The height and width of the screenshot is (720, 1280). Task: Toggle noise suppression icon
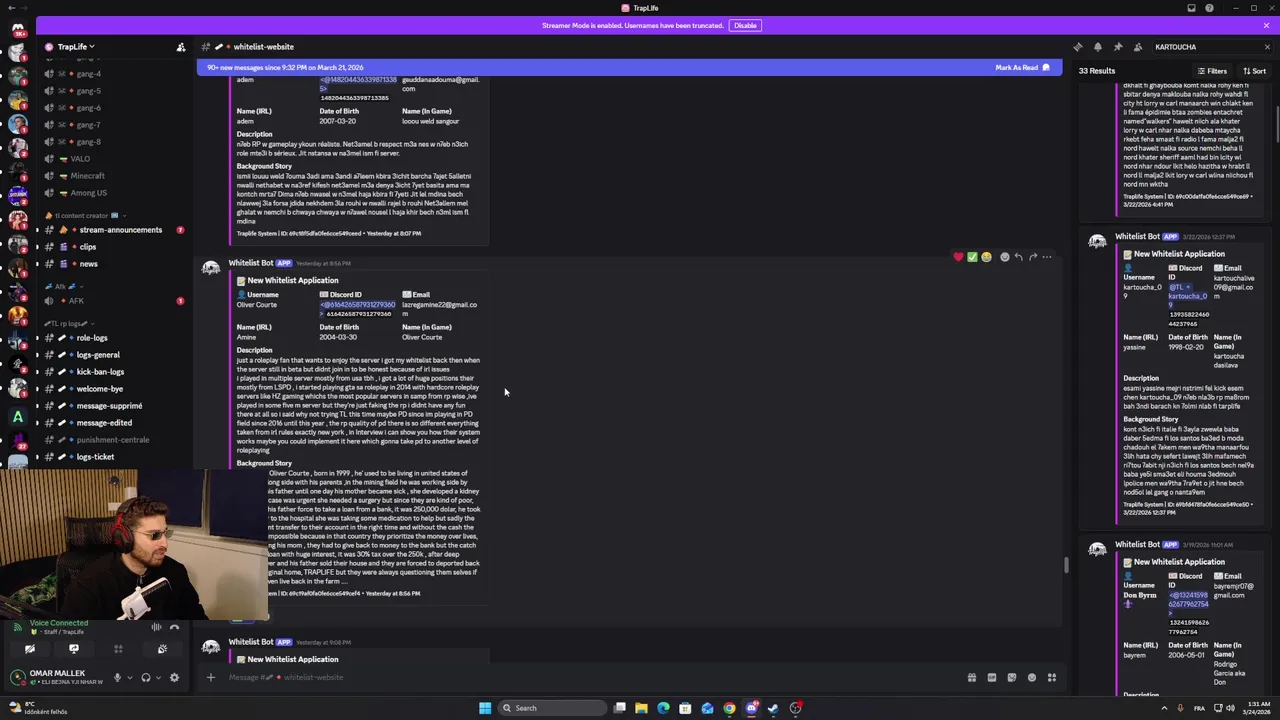(x=156, y=627)
